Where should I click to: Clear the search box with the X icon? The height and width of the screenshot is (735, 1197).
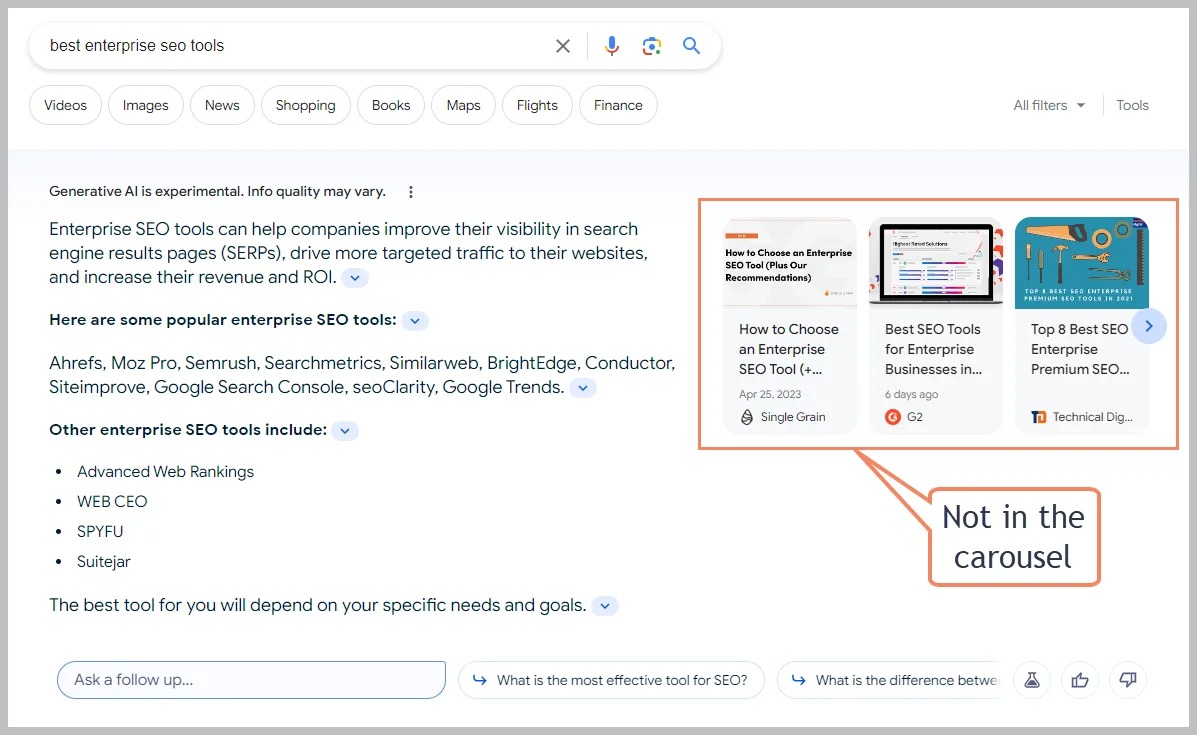click(x=563, y=46)
